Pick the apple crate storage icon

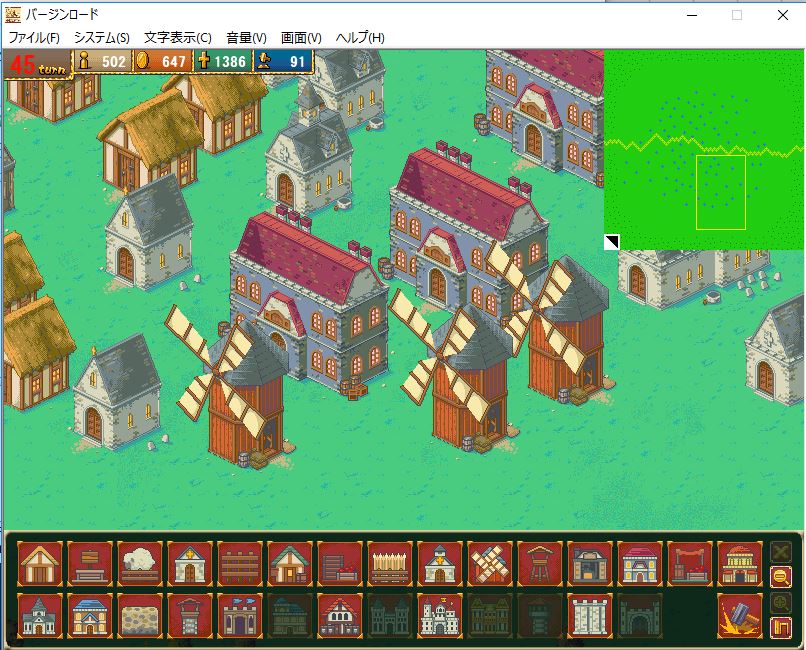[340, 564]
